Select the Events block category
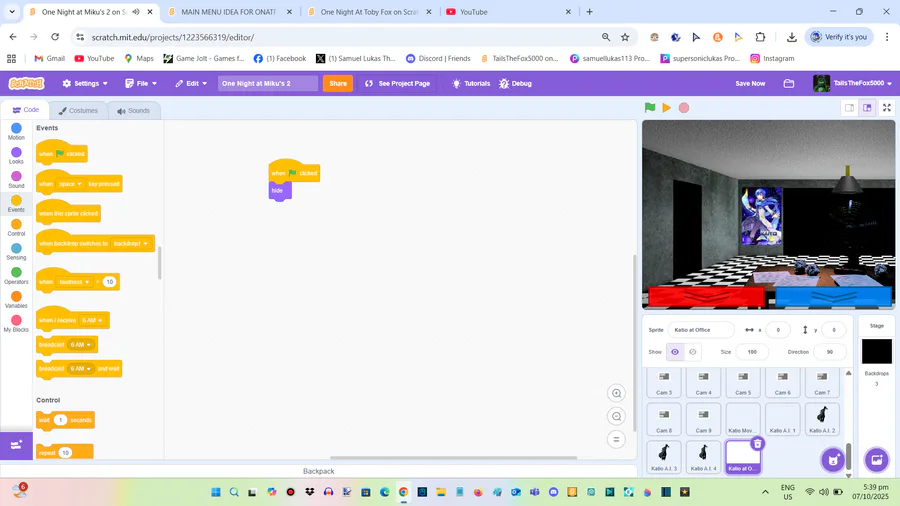Screen dimensions: 900x506 point(16,204)
